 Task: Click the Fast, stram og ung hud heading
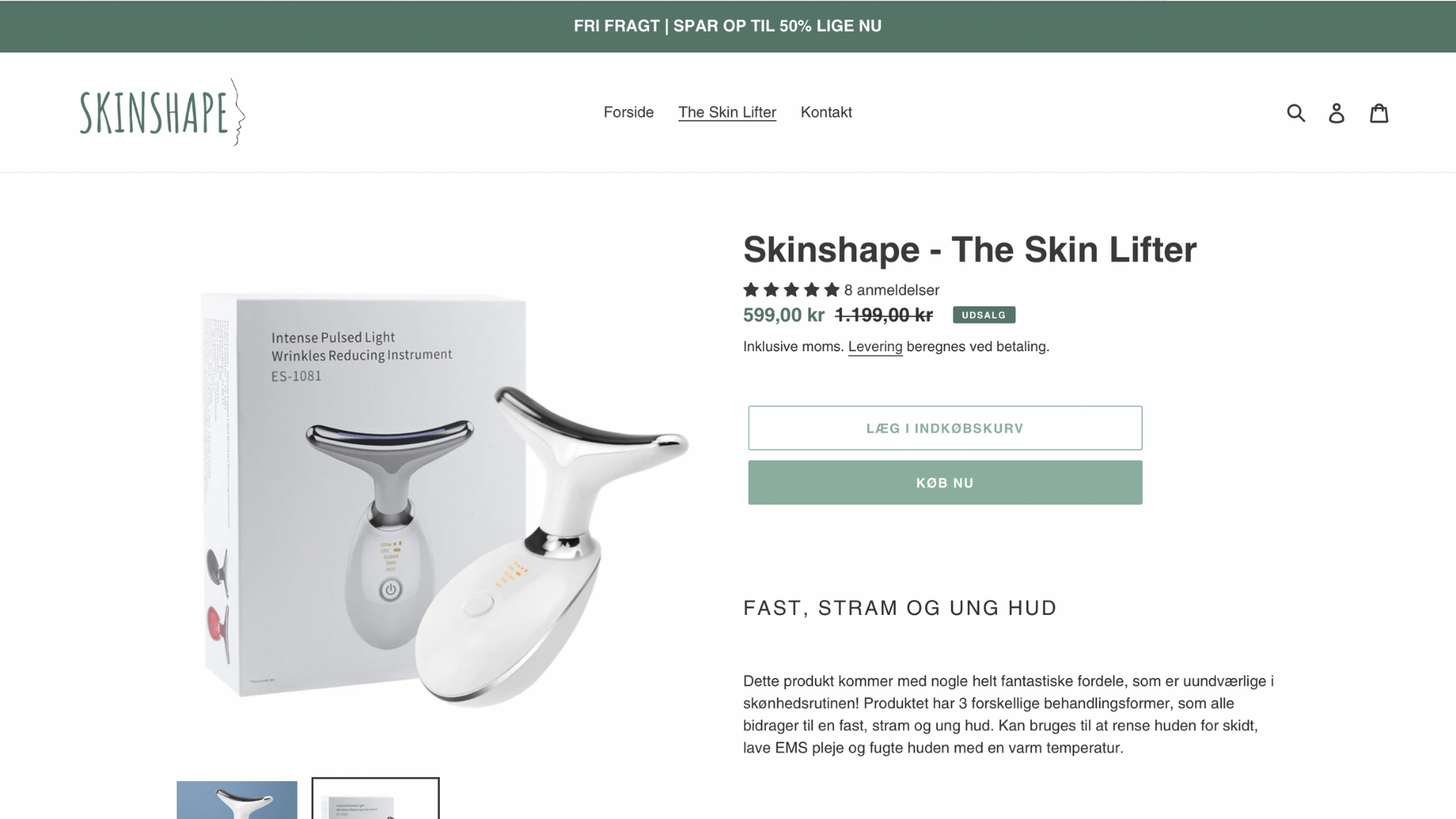[x=899, y=607]
